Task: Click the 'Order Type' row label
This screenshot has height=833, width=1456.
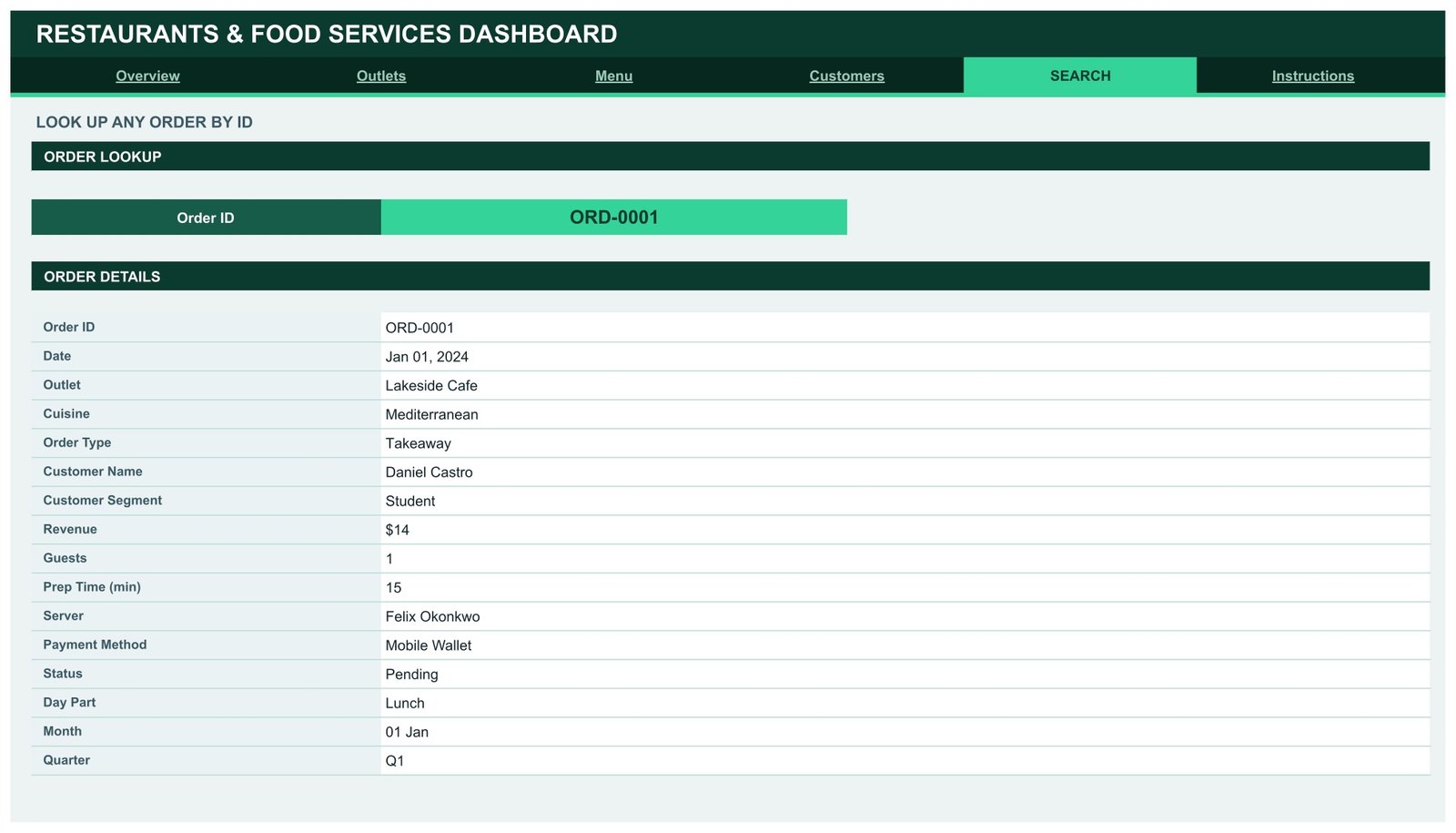Action: tap(77, 442)
